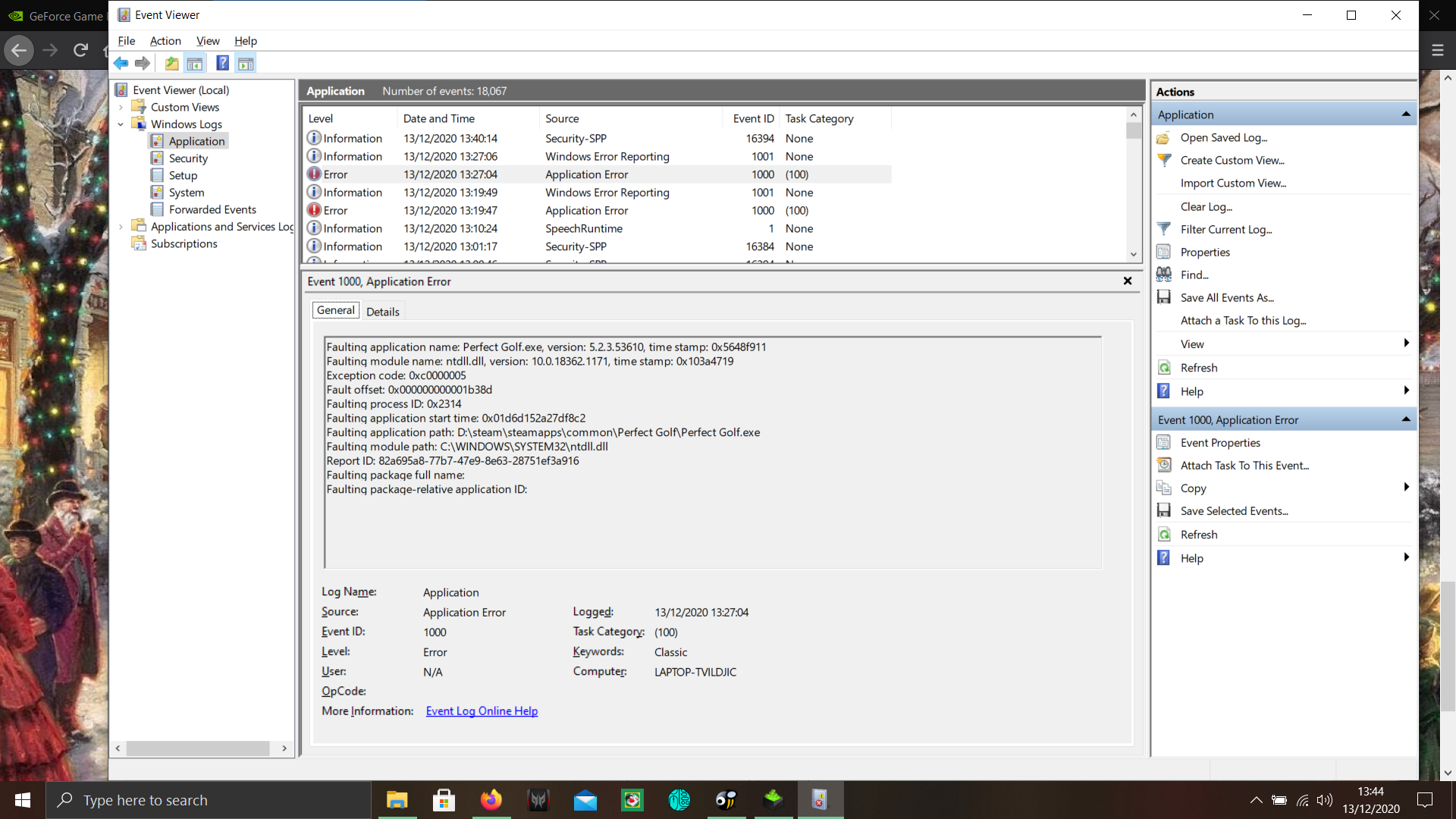1456x819 pixels.
Task: Expand the Custom Views tree node
Action: click(121, 108)
